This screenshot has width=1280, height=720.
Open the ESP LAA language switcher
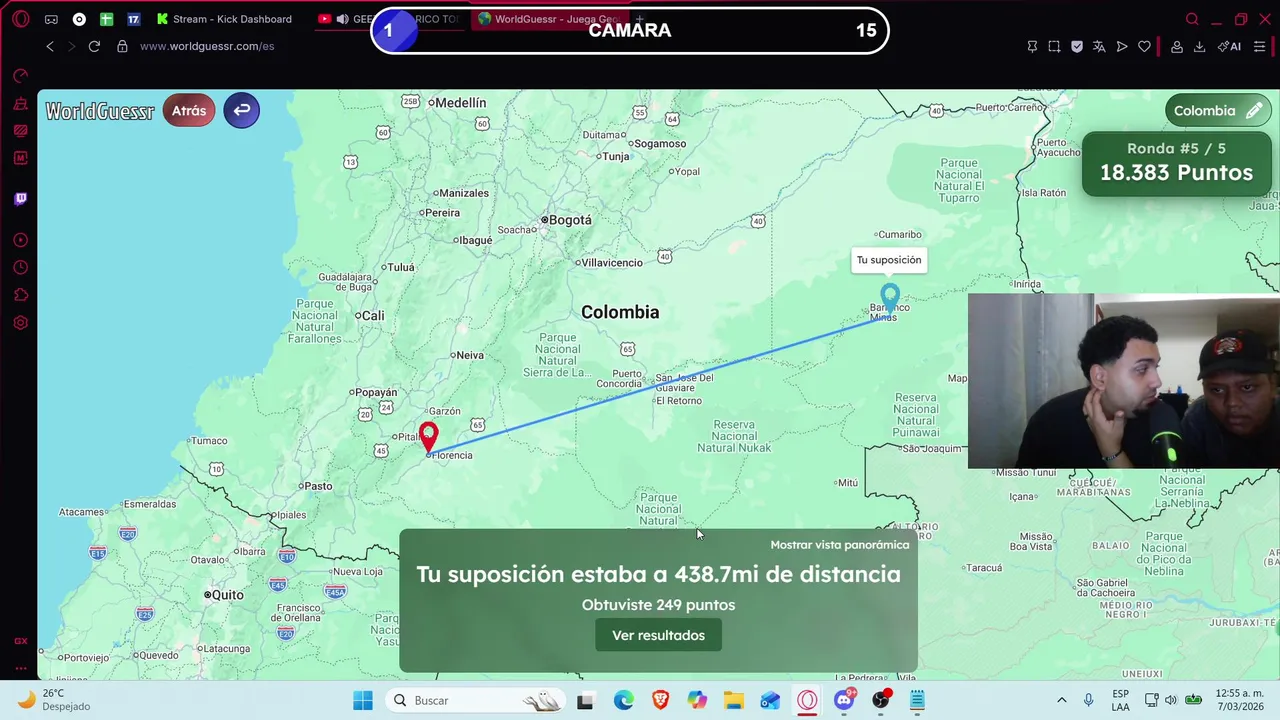point(1121,700)
